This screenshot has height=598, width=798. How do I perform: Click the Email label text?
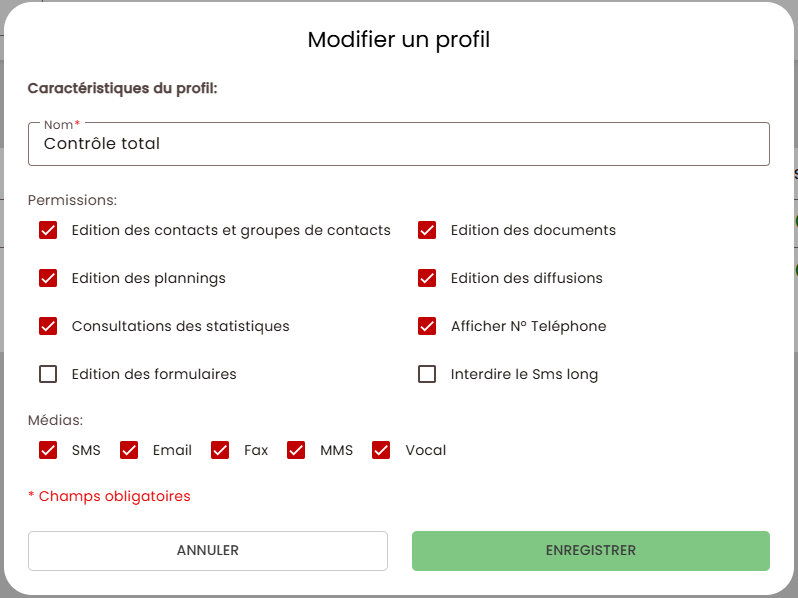click(172, 450)
